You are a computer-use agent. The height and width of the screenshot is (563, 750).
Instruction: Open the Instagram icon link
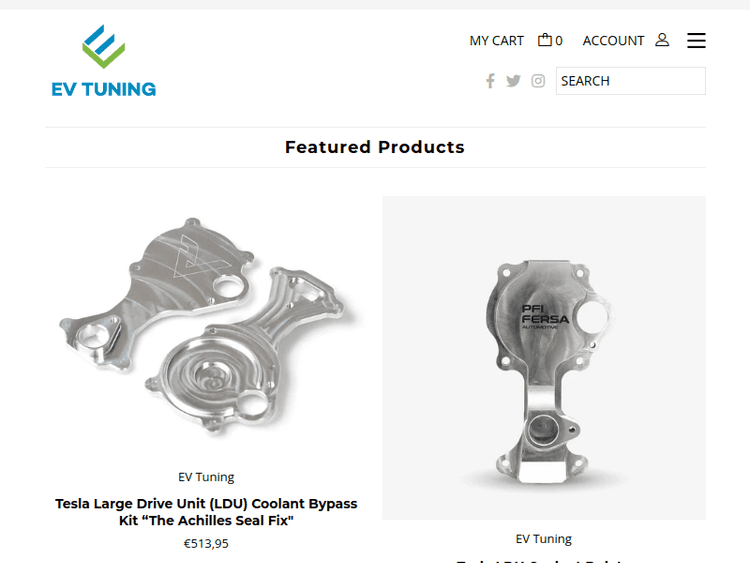(538, 81)
